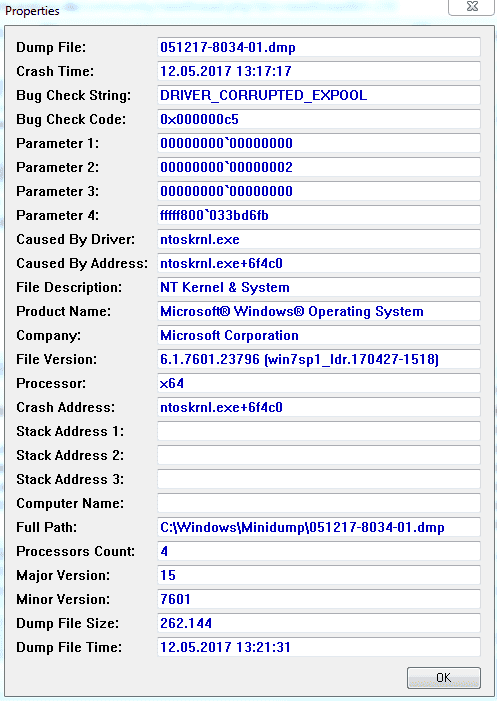Screen dimensions: 497x701
Task: Click the 'Bug Check String:' label
Action: 73,95
